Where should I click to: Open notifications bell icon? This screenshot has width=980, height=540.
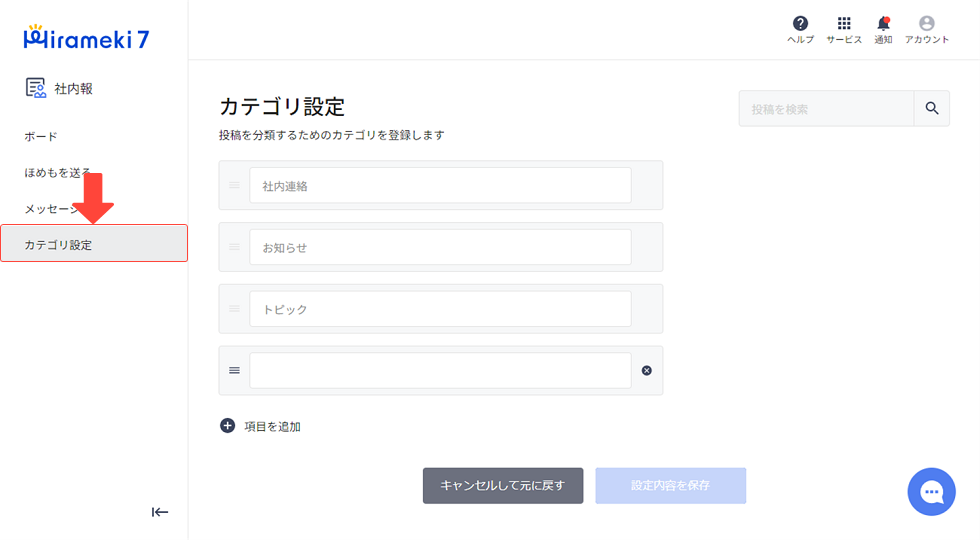click(x=883, y=24)
